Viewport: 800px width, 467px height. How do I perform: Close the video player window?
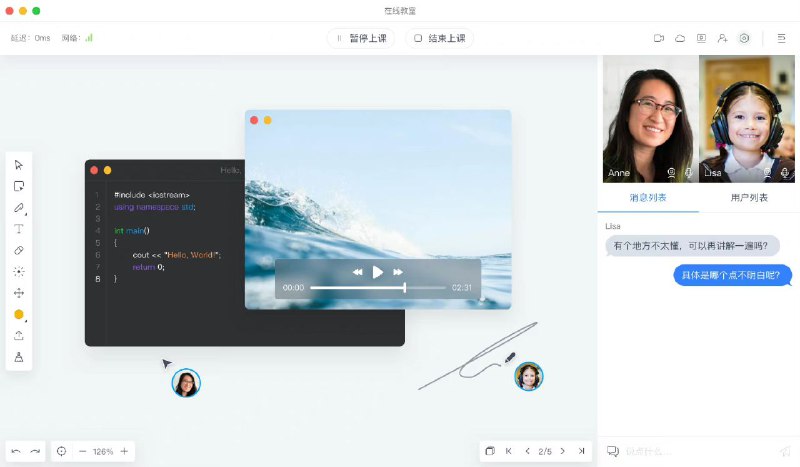[x=254, y=120]
